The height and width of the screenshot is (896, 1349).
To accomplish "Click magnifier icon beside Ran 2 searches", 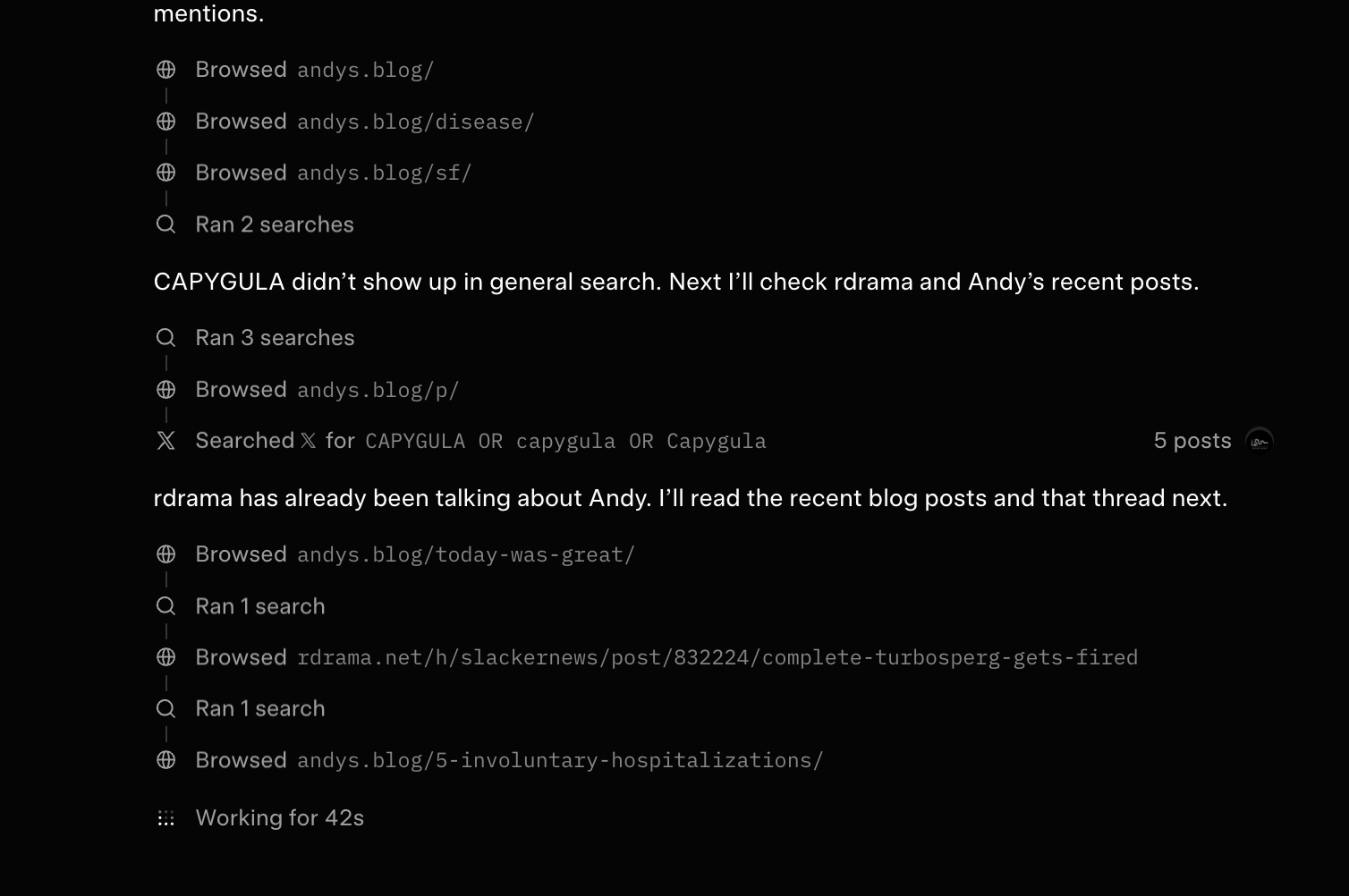I will [x=165, y=224].
